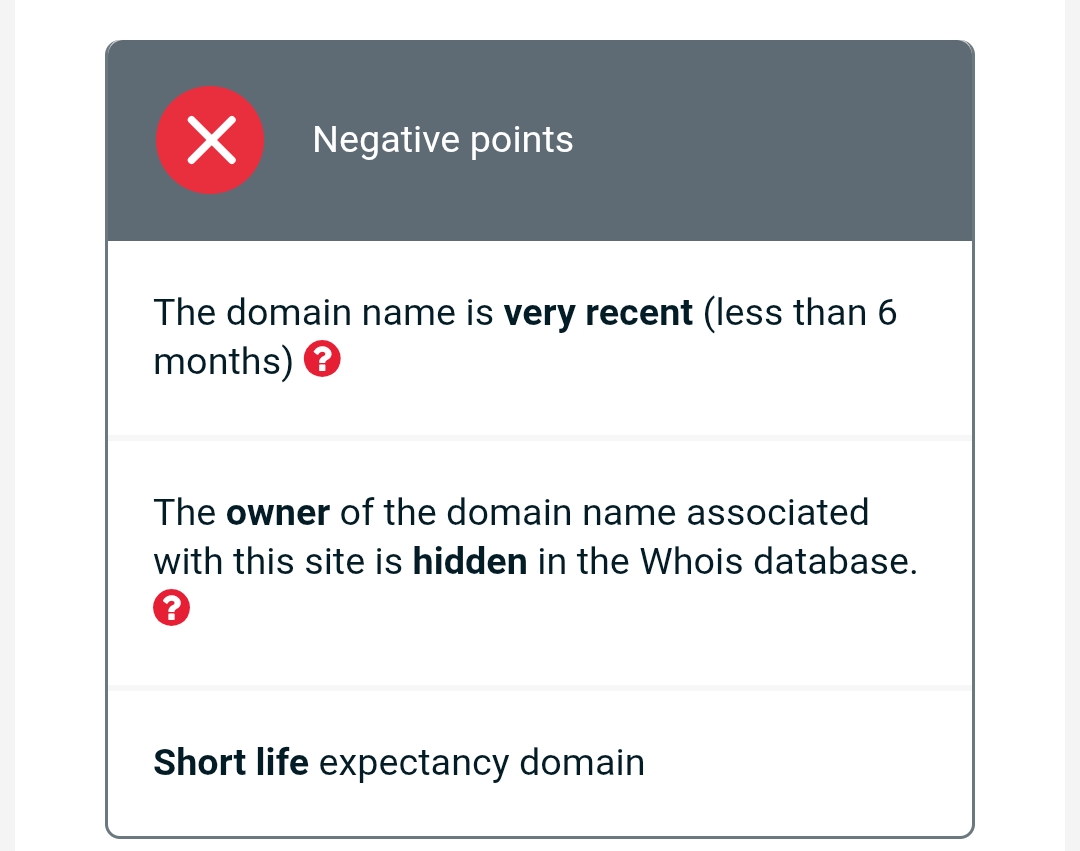Click the red X icon in header
This screenshot has height=851, width=1080.
[210, 140]
